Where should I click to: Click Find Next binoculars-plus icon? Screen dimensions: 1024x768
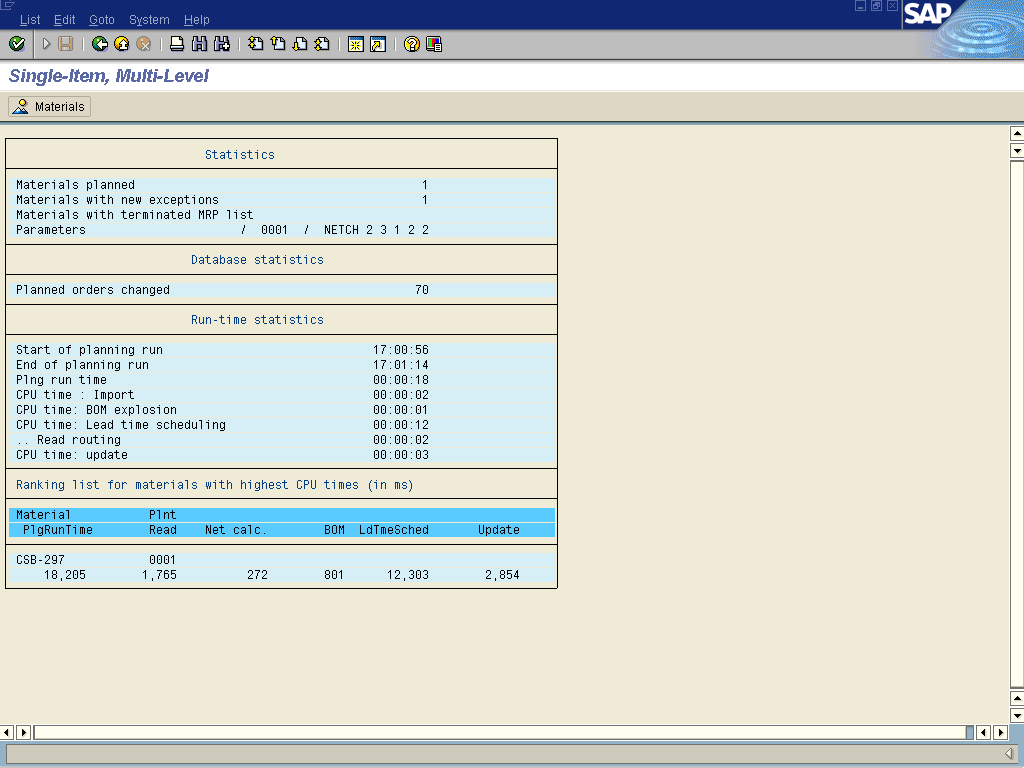pos(222,44)
